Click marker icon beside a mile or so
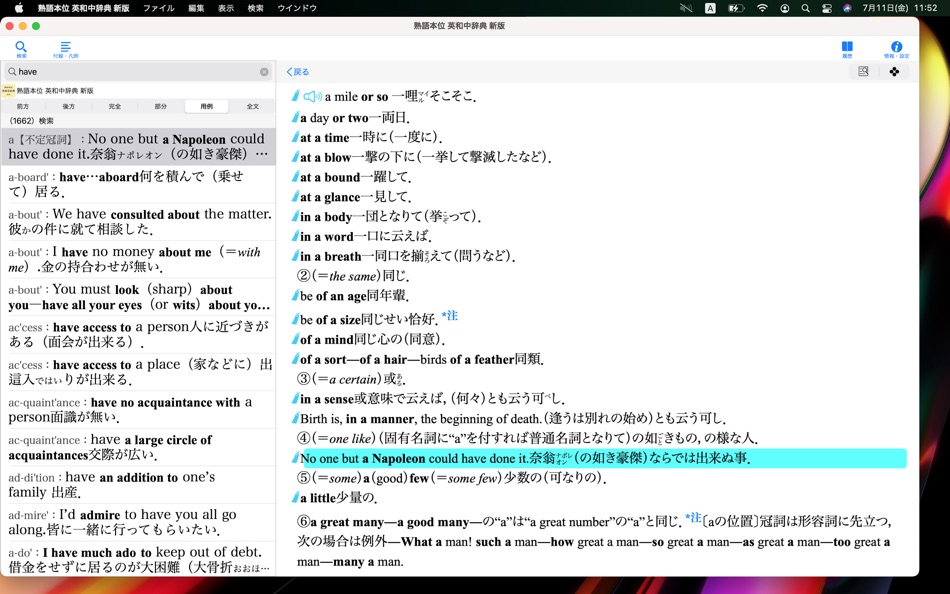This screenshot has height=594, width=950. (295, 96)
